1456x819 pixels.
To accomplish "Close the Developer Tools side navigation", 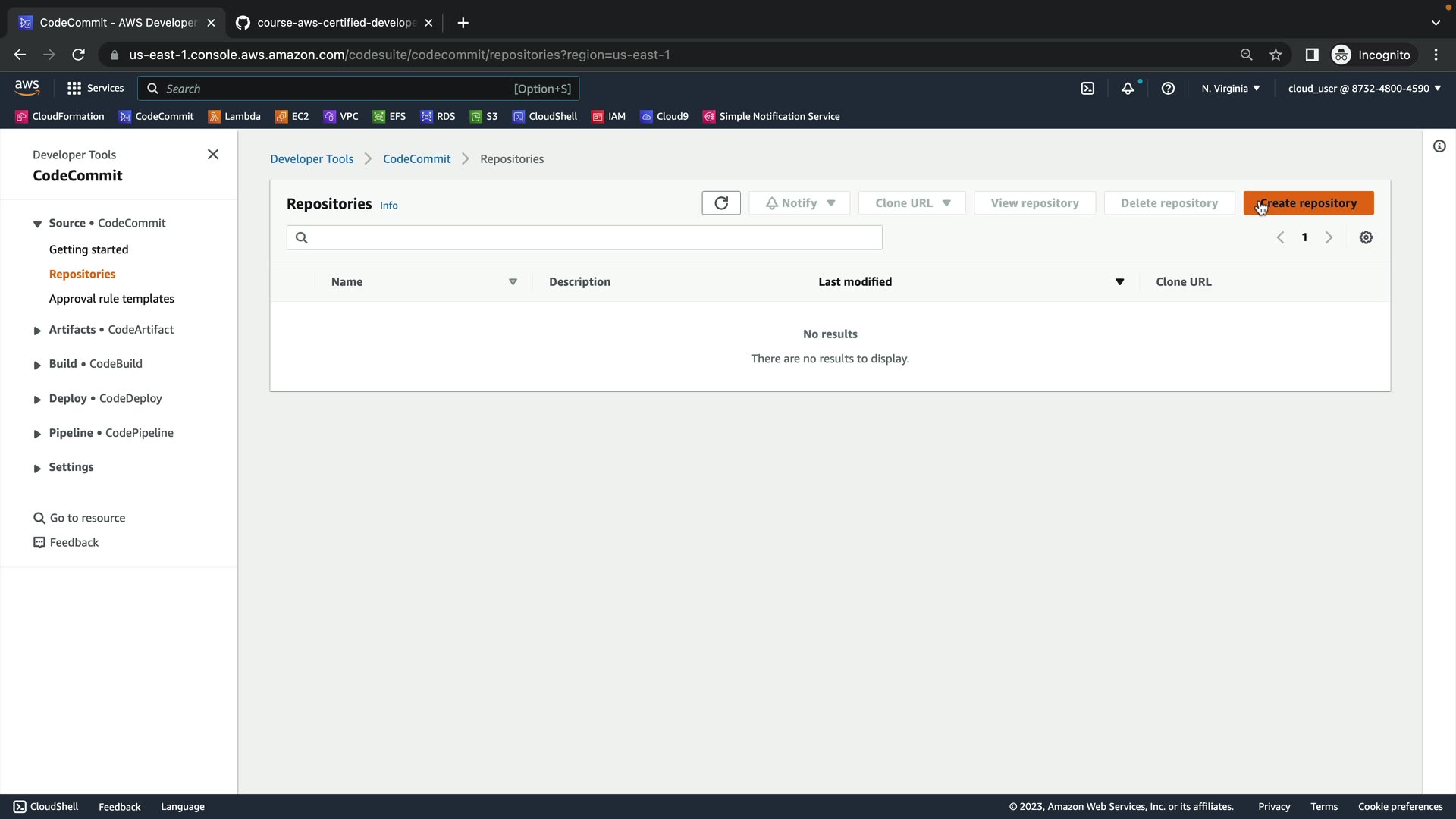I will [213, 155].
